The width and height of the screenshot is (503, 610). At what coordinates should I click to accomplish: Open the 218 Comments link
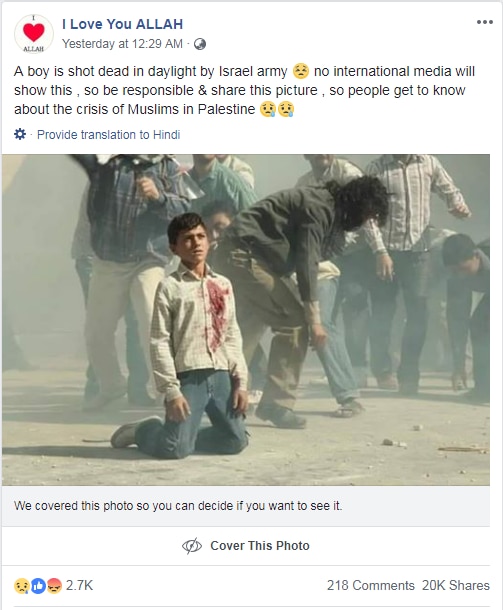[370, 585]
